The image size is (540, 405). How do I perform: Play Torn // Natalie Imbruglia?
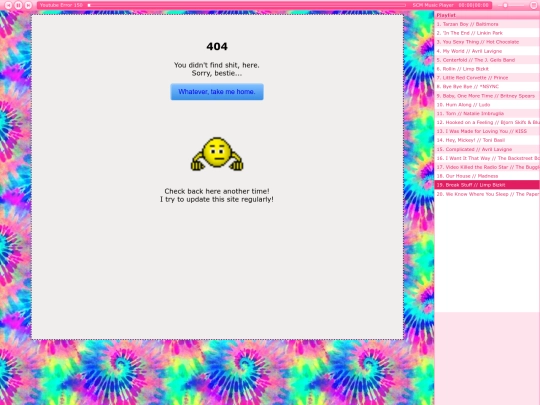[487, 114]
